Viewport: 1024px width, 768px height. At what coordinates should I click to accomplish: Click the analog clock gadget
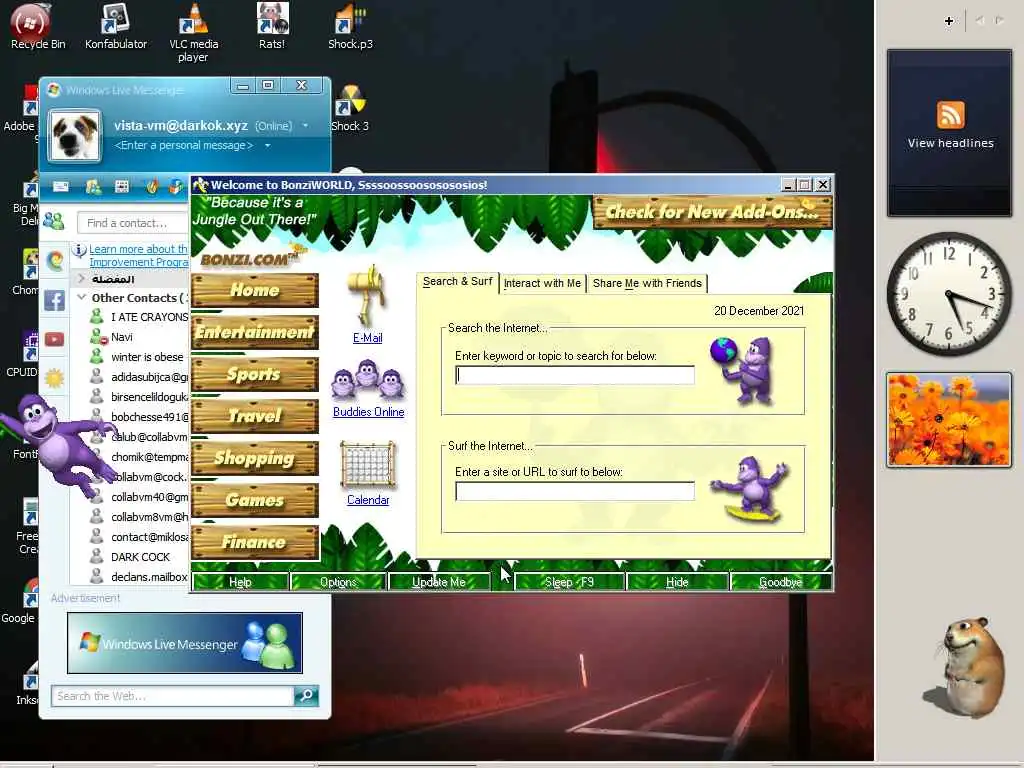949,293
